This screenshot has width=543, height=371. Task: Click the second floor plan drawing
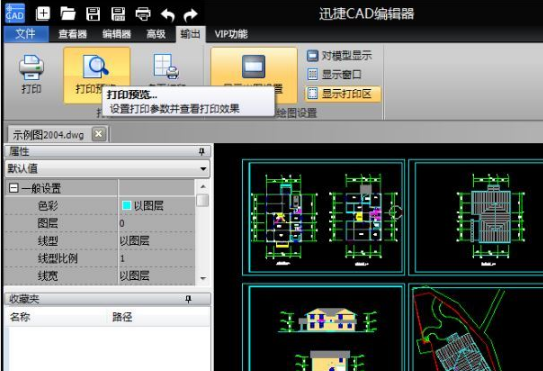(365, 220)
